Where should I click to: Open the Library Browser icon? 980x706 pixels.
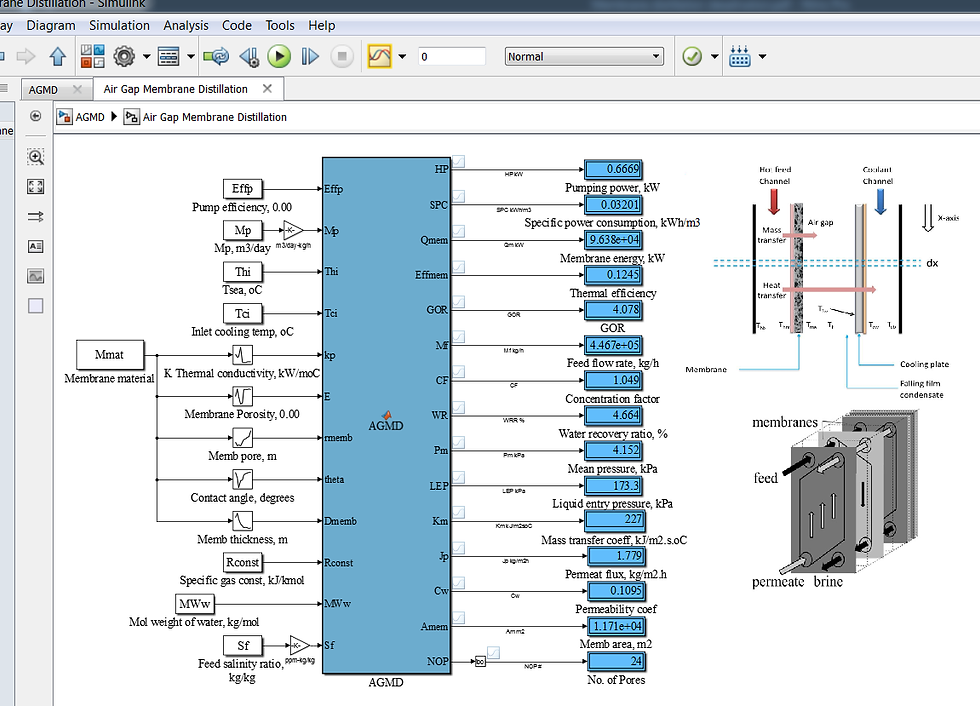click(92, 56)
